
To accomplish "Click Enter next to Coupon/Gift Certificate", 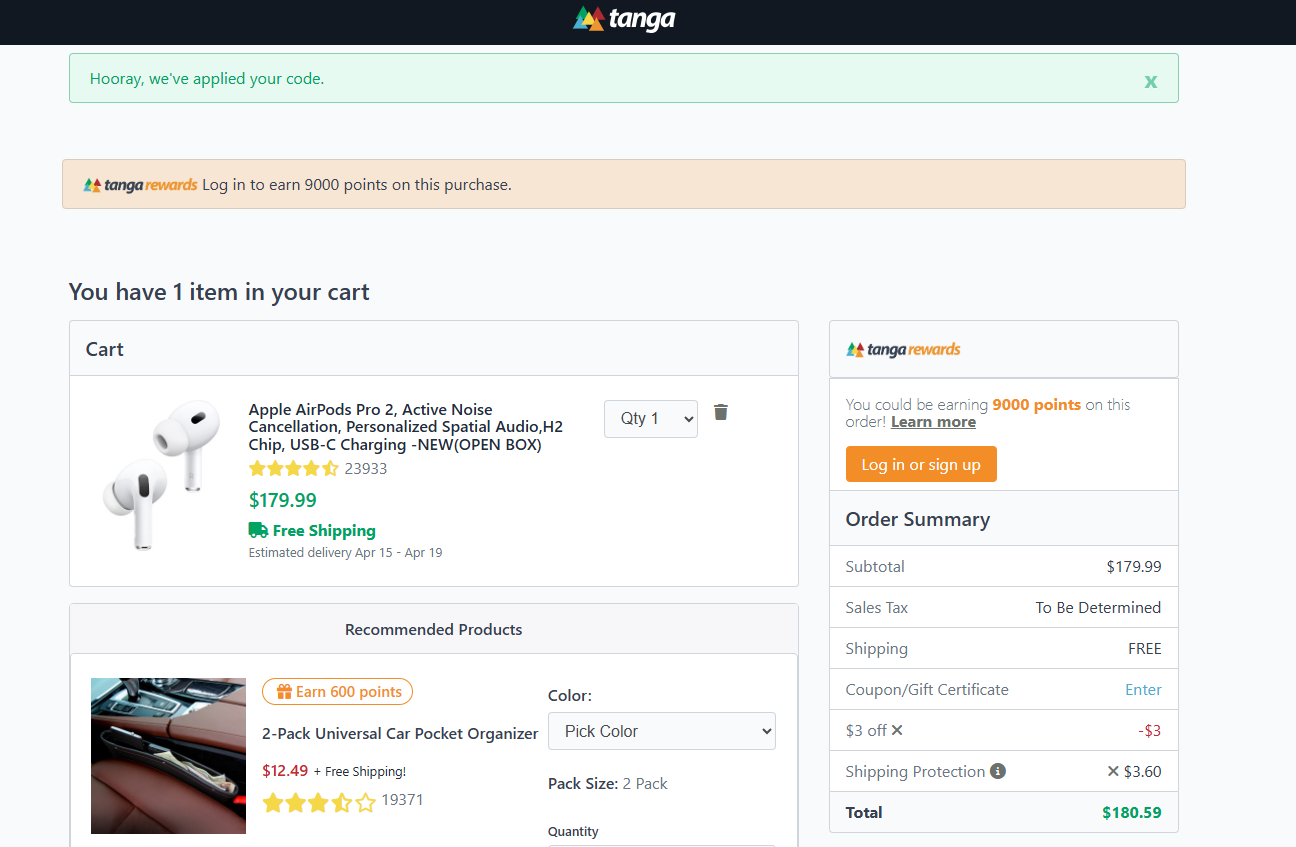I will pos(1143,690).
